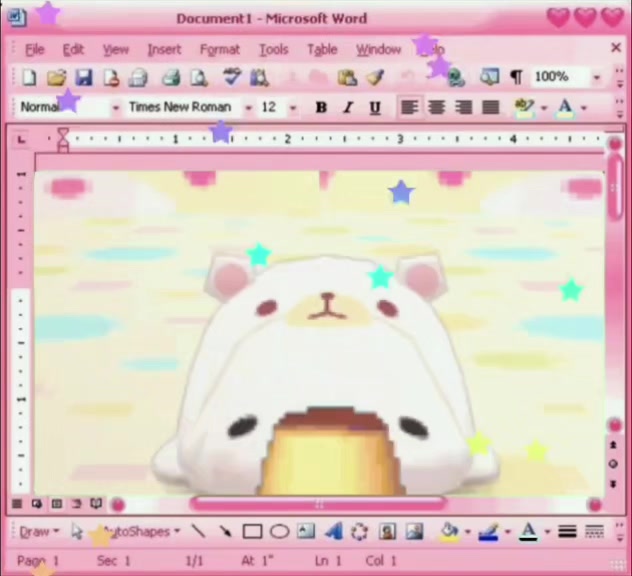The width and height of the screenshot is (632, 576).
Task: Open the Table menu
Action: coord(322,50)
